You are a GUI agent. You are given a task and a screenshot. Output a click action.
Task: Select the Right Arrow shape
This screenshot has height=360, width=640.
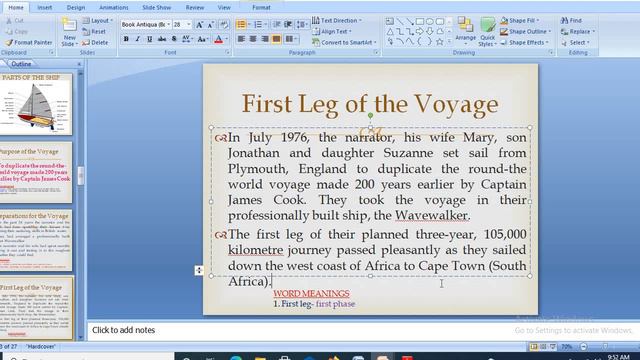420,31
